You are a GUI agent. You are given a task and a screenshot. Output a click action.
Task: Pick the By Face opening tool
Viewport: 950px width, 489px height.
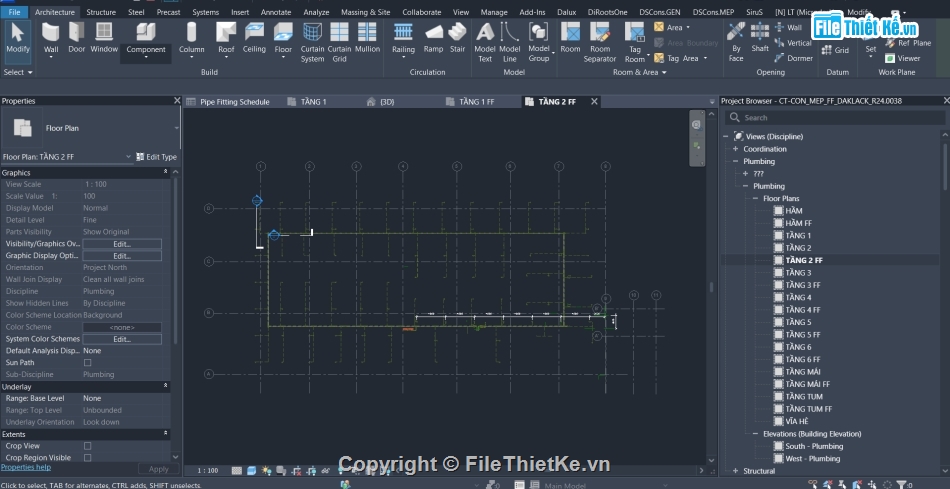[x=736, y=42]
